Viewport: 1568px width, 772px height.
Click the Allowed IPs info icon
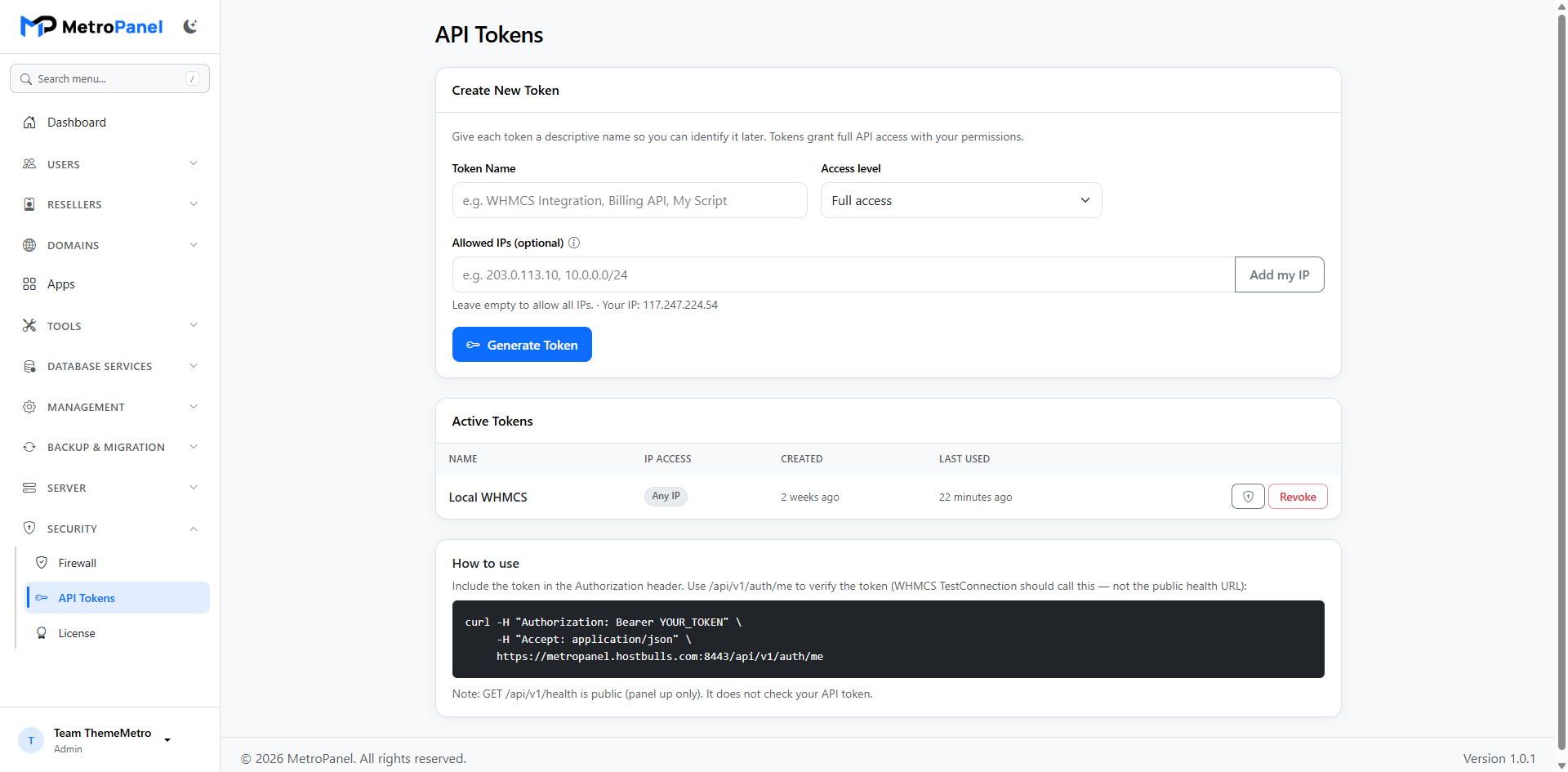pyautogui.click(x=574, y=243)
